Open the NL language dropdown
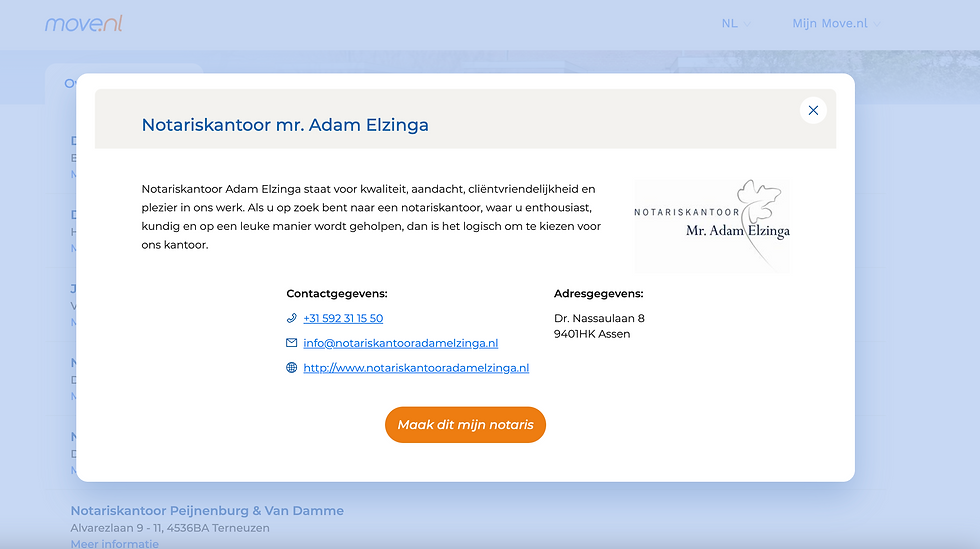The image size is (980, 549). click(x=736, y=24)
